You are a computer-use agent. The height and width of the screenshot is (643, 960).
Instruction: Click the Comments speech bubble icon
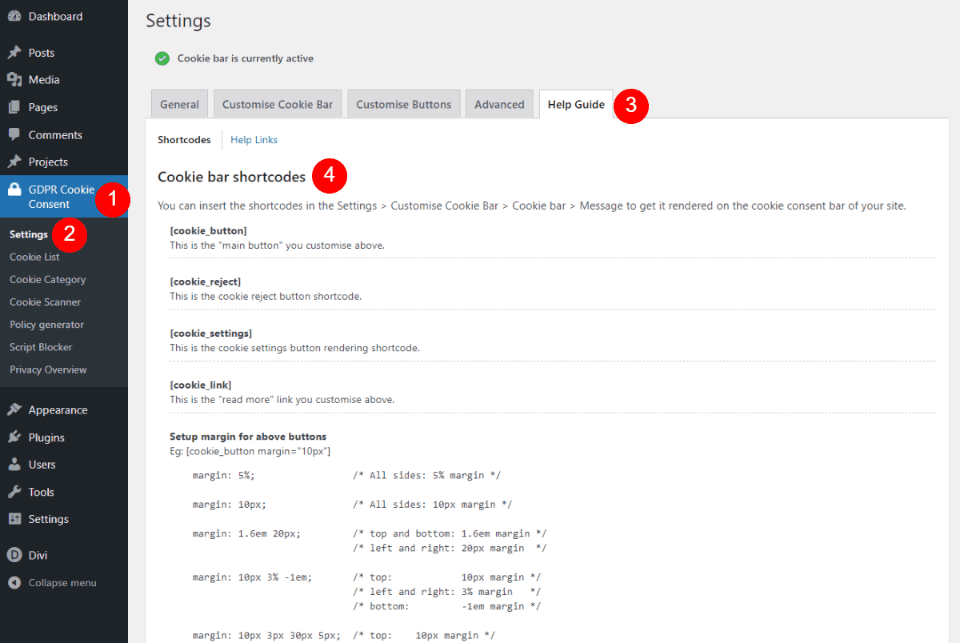pyautogui.click(x=14, y=135)
